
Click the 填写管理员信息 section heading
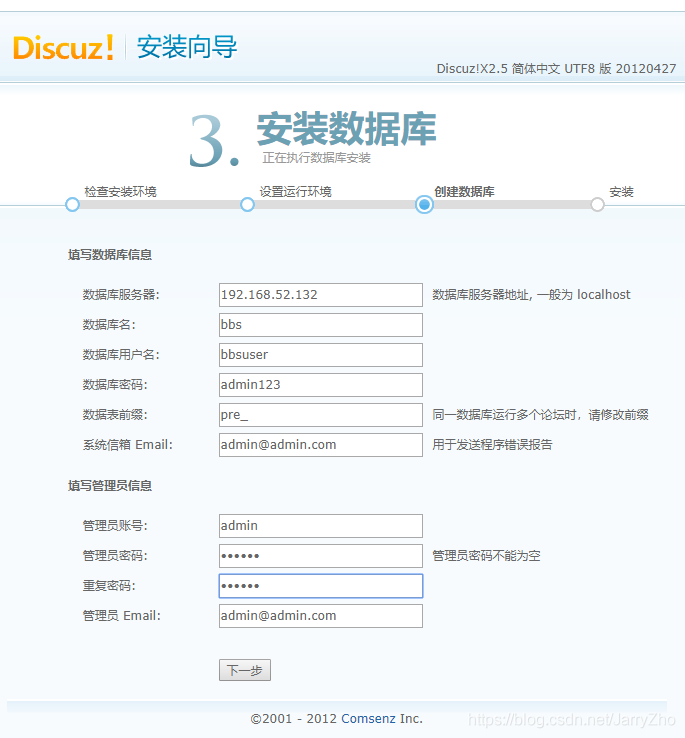click(x=110, y=485)
